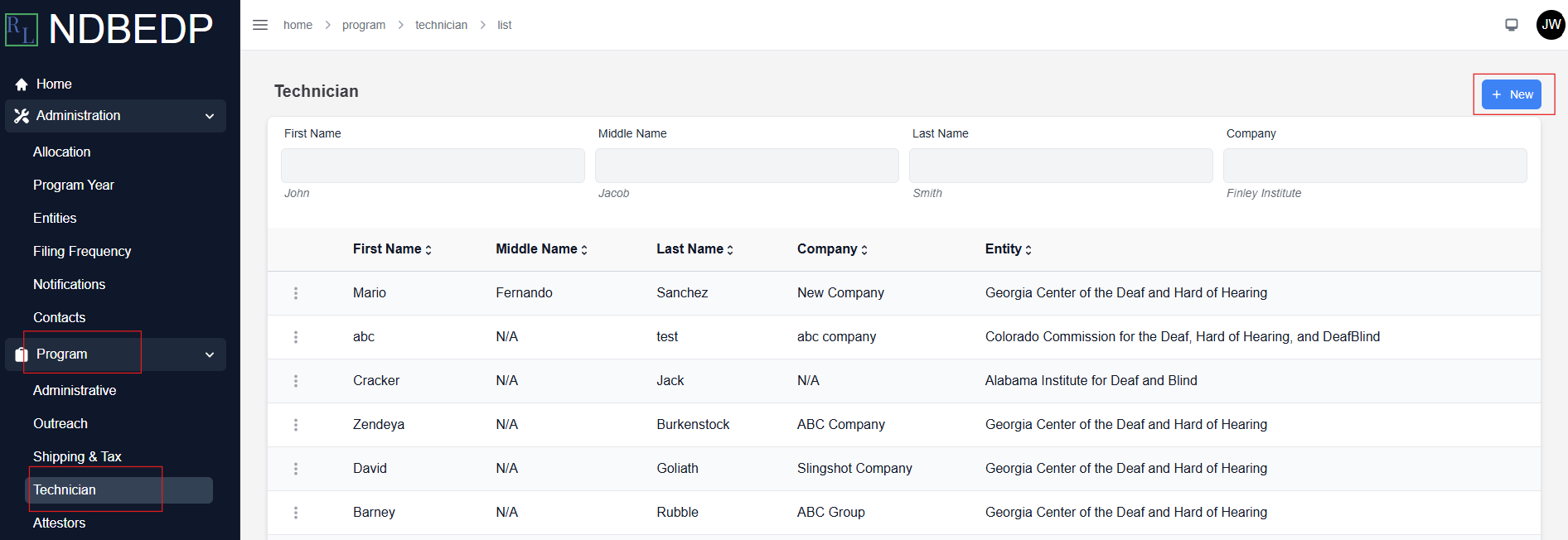Open Attestors in the sidebar

pyautogui.click(x=60, y=523)
